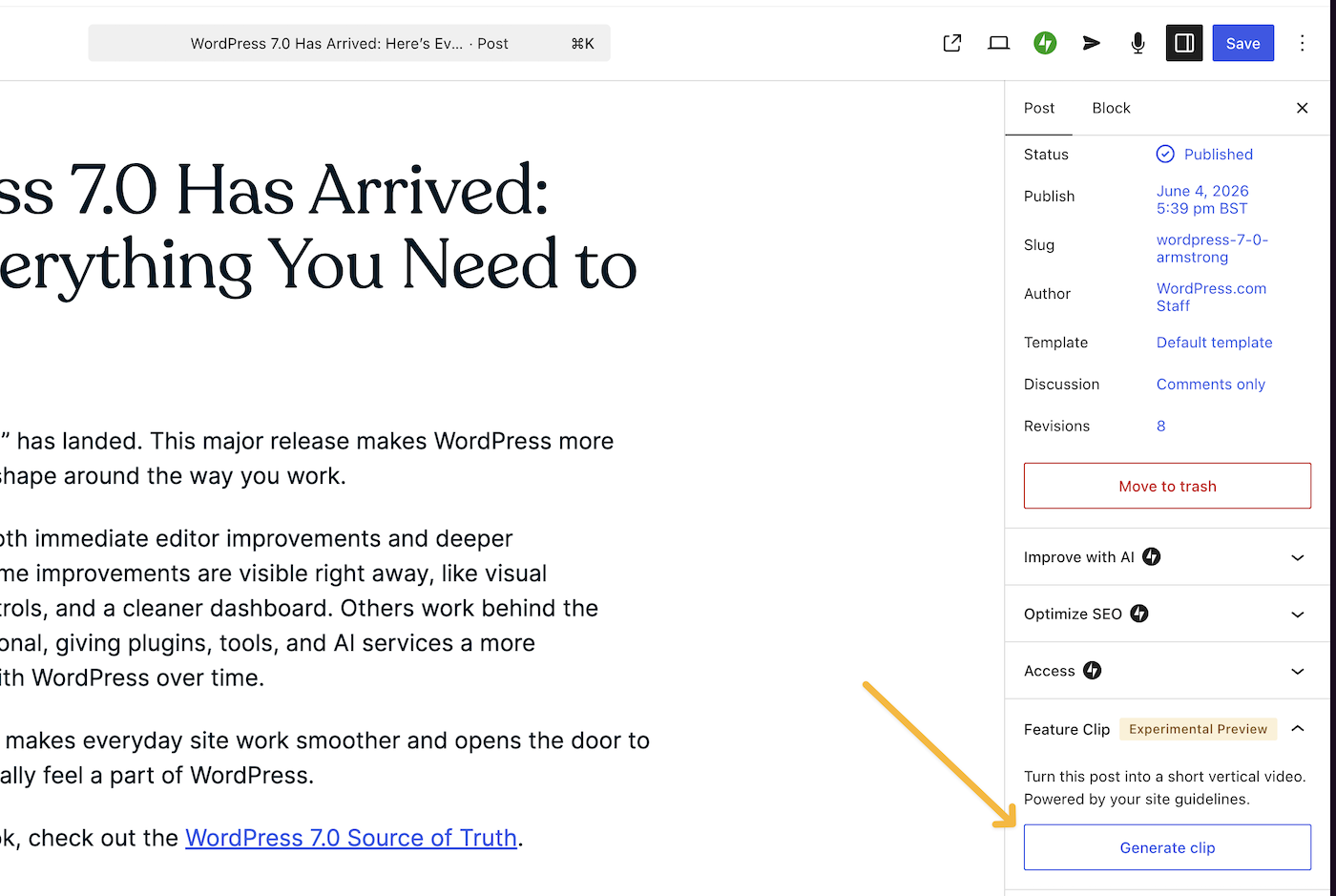Open the post preview in new tab icon
This screenshot has width=1336, height=896.
[x=951, y=43]
